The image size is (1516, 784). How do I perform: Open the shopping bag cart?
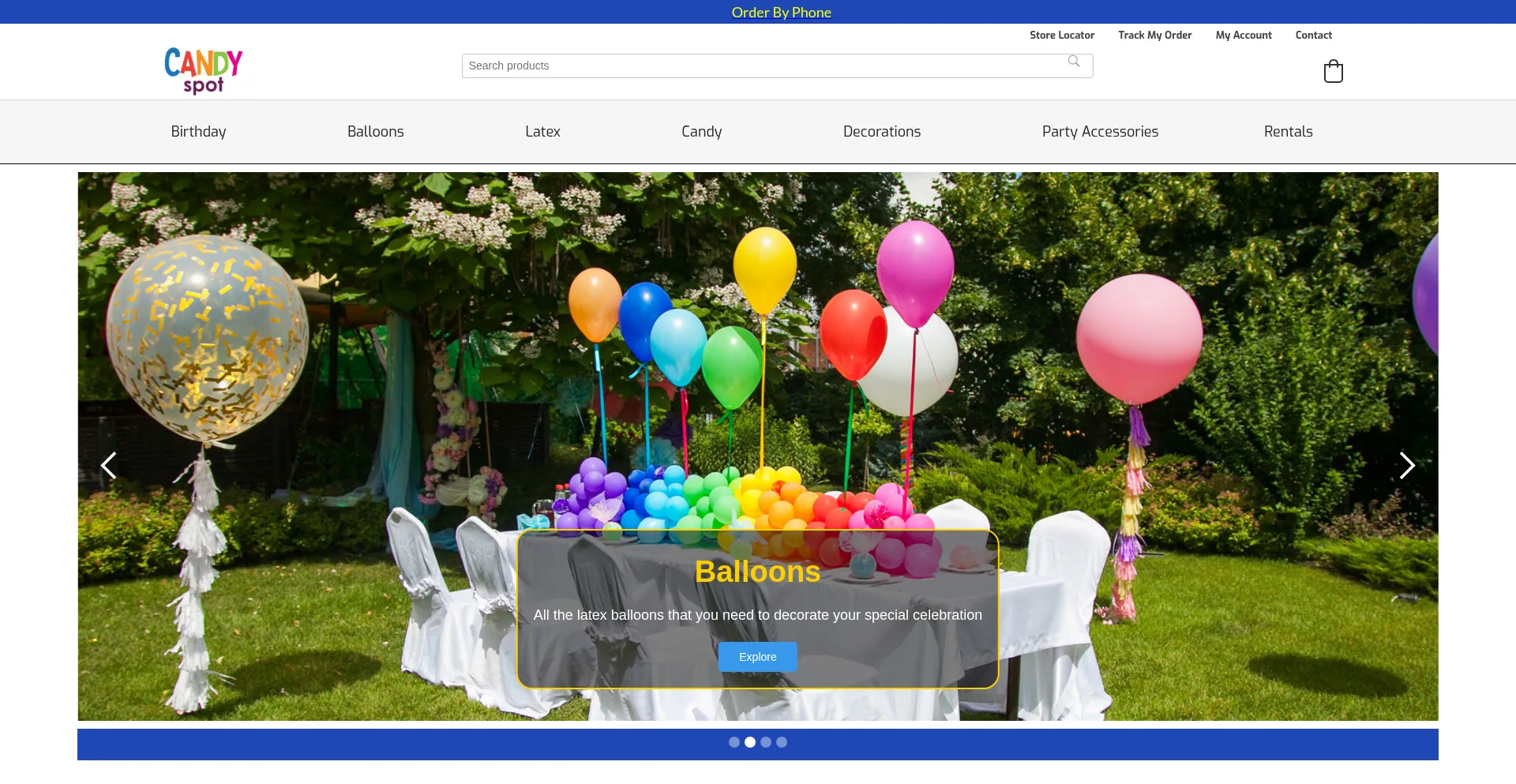(1334, 71)
